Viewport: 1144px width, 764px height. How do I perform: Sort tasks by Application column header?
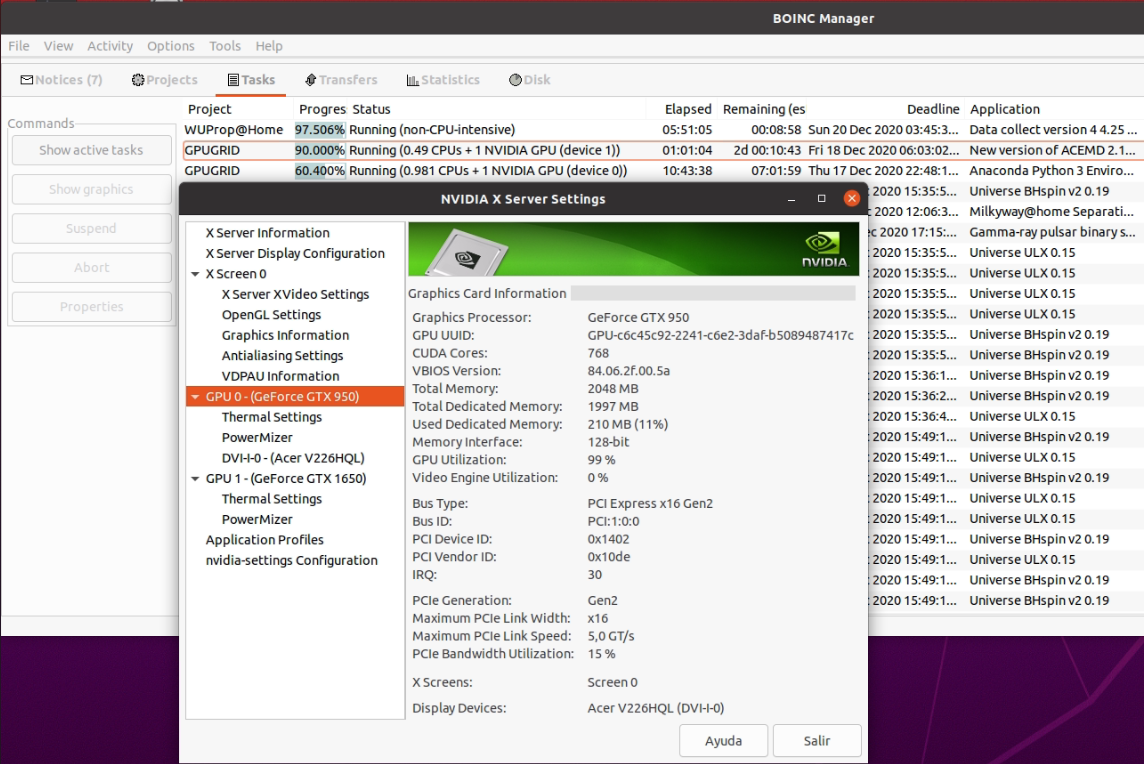[1054, 109]
